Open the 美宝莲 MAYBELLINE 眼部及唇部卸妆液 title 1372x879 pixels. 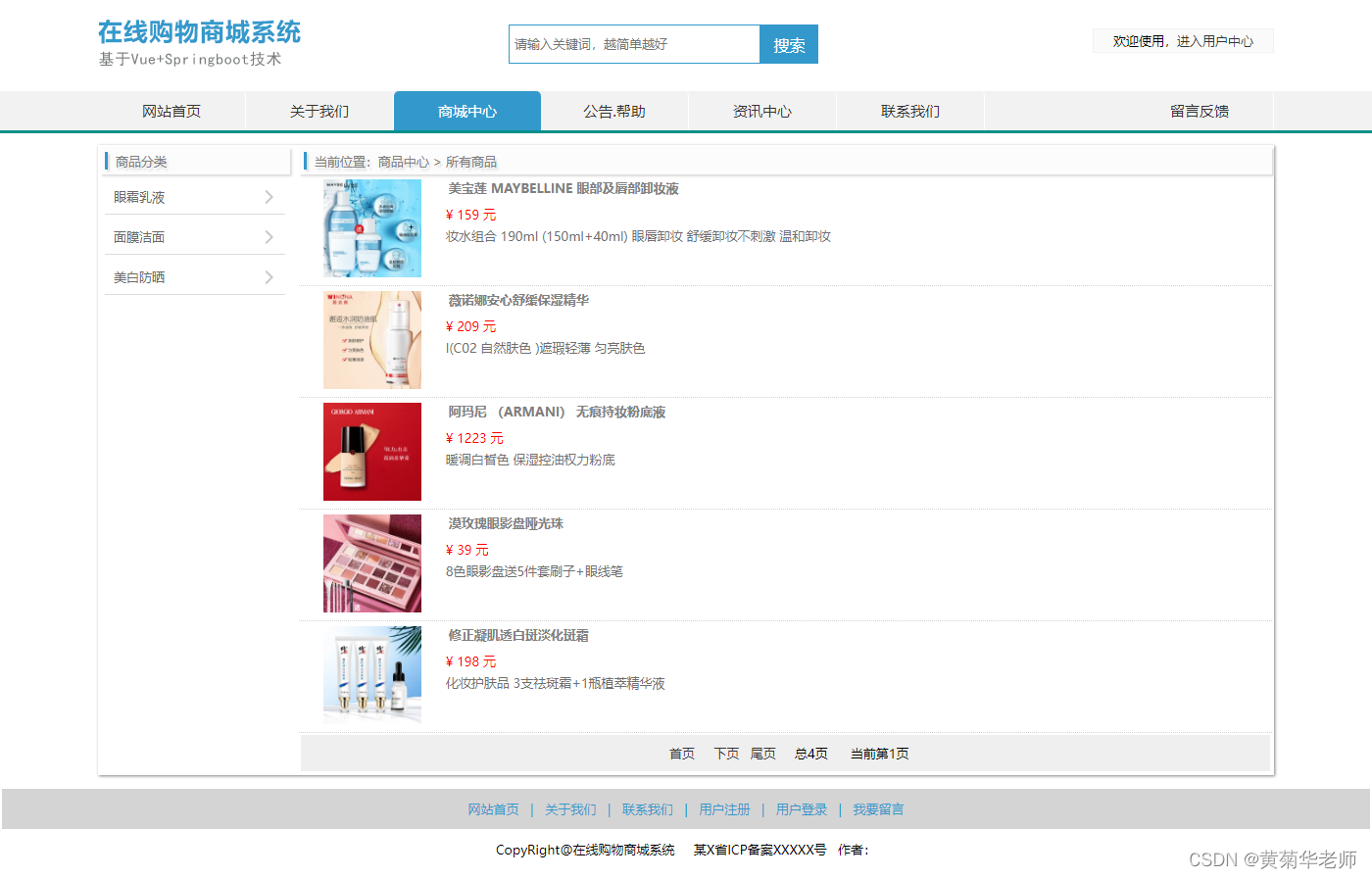coord(563,188)
